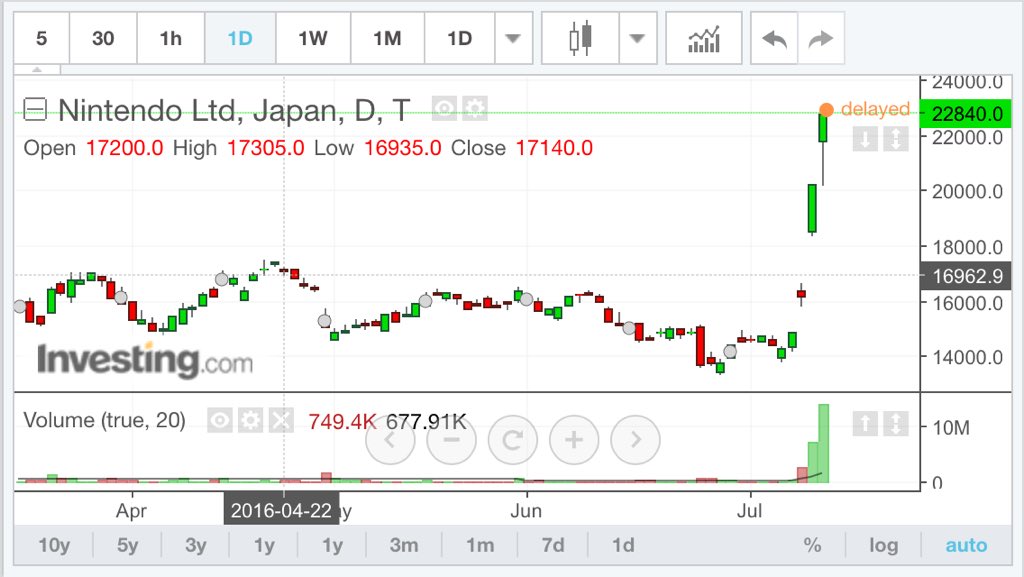The image size is (1024, 577).
Task: Click the latest tall green volume bar
Action: (824, 444)
